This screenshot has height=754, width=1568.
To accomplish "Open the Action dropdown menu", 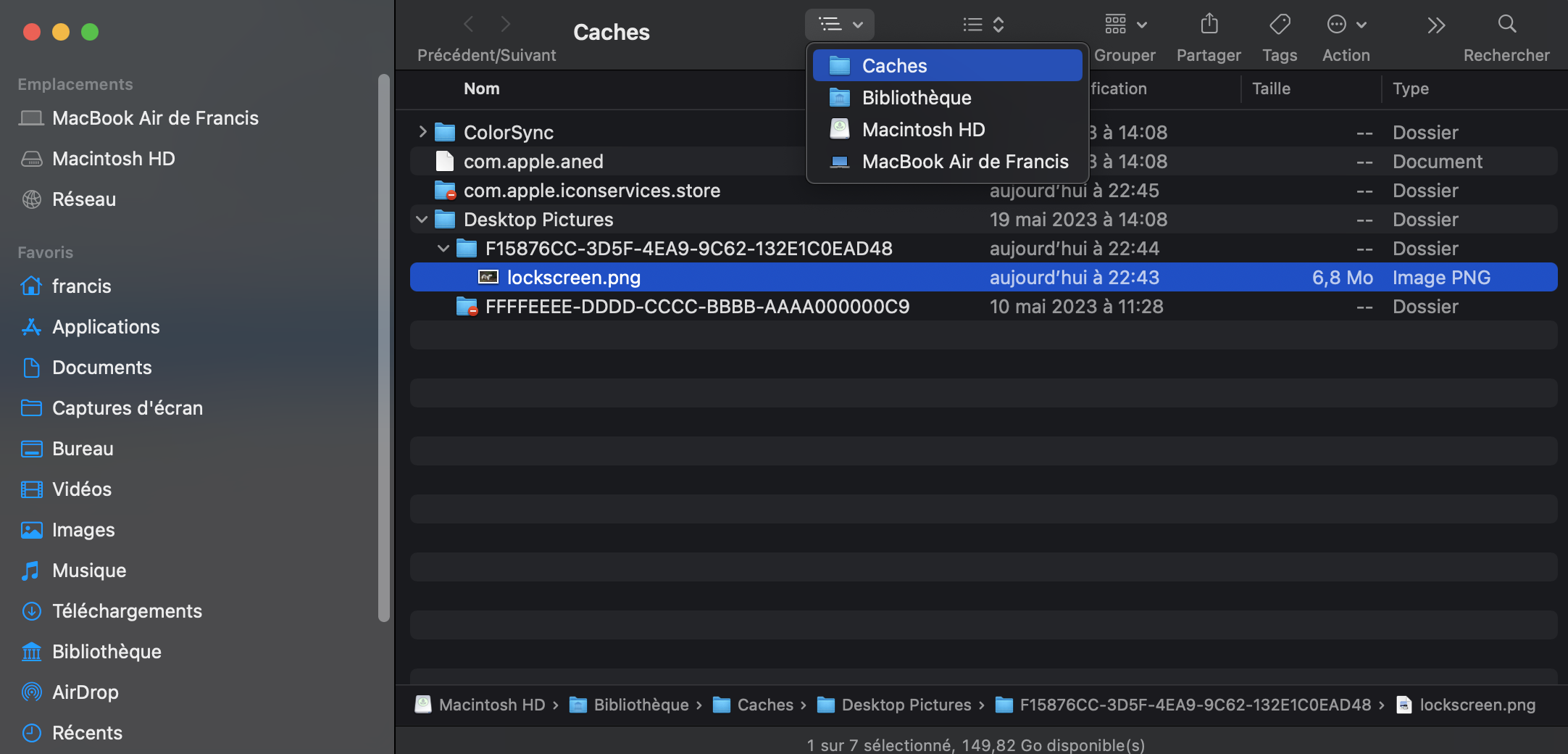I will (1346, 25).
